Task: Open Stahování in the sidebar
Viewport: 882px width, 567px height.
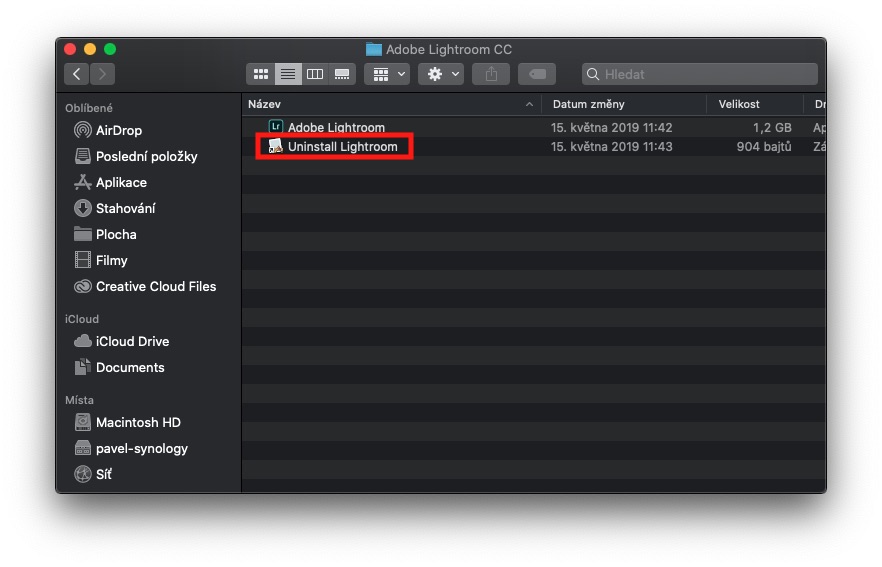Action: click(115, 208)
